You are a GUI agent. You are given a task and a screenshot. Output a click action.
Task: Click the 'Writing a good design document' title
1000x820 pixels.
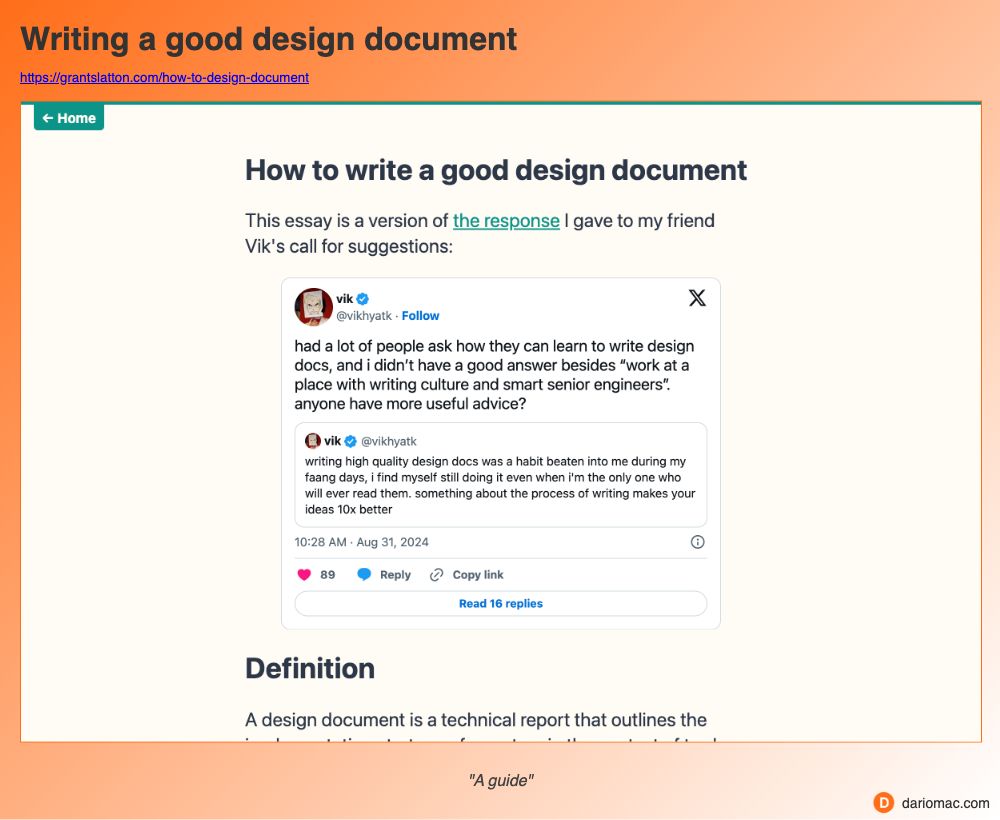pyautogui.click(x=268, y=40)
